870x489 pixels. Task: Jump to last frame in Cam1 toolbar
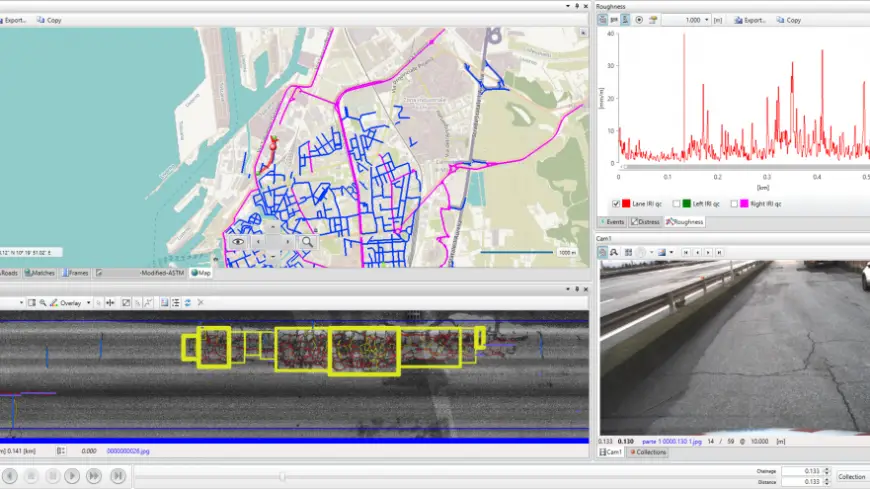pyautogui.click(x=719, y=253)
